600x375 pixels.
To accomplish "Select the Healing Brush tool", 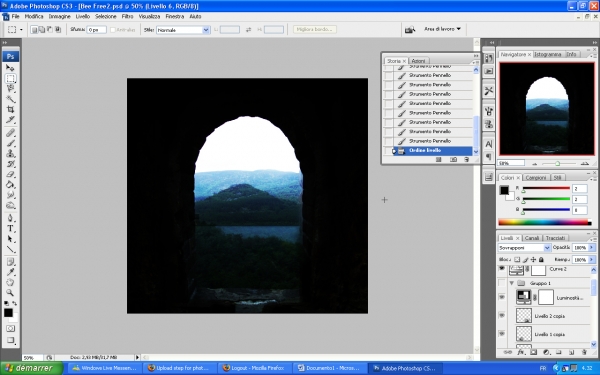I will point(10,133).
